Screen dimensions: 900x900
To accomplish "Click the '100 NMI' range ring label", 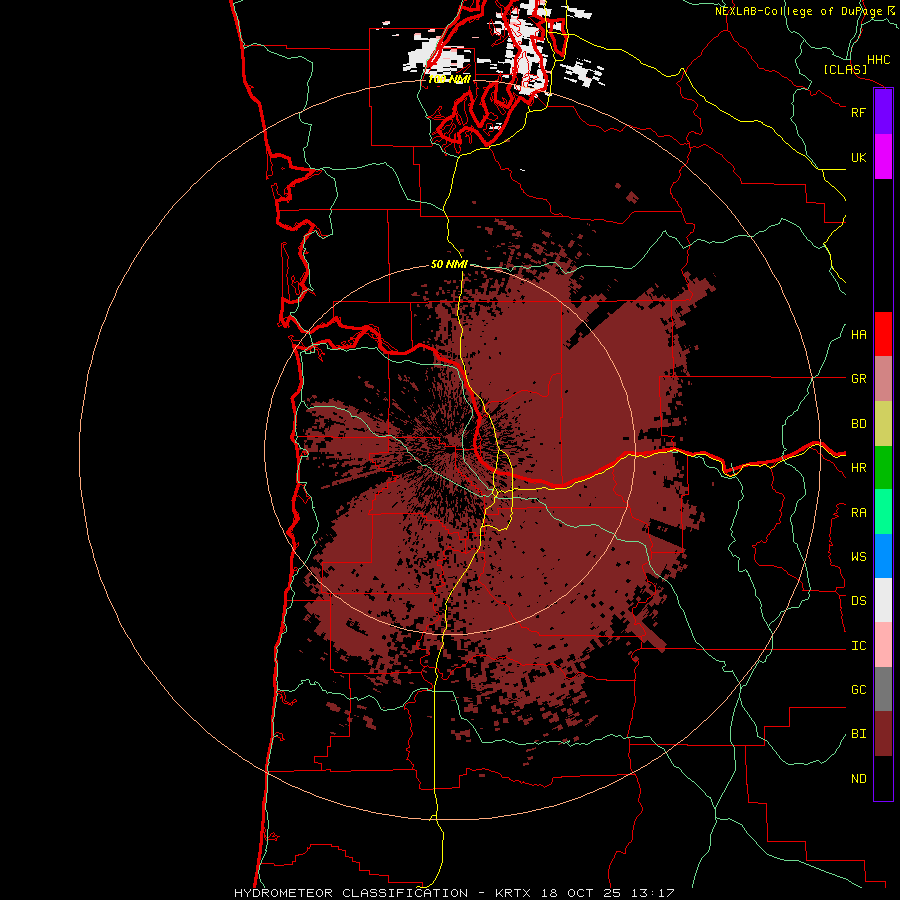I will (449, 79).
